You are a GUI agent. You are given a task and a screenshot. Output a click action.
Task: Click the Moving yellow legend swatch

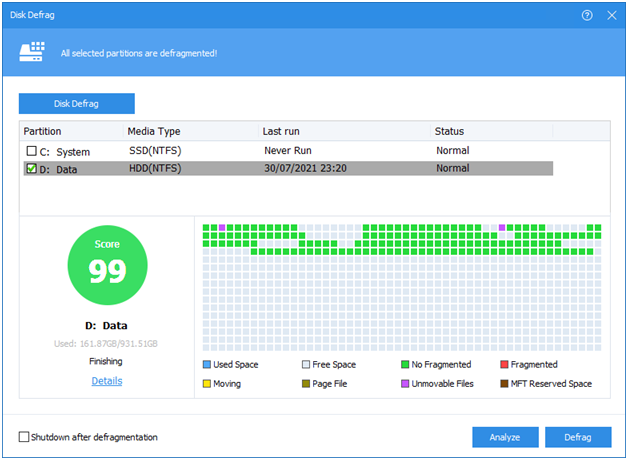207,383
